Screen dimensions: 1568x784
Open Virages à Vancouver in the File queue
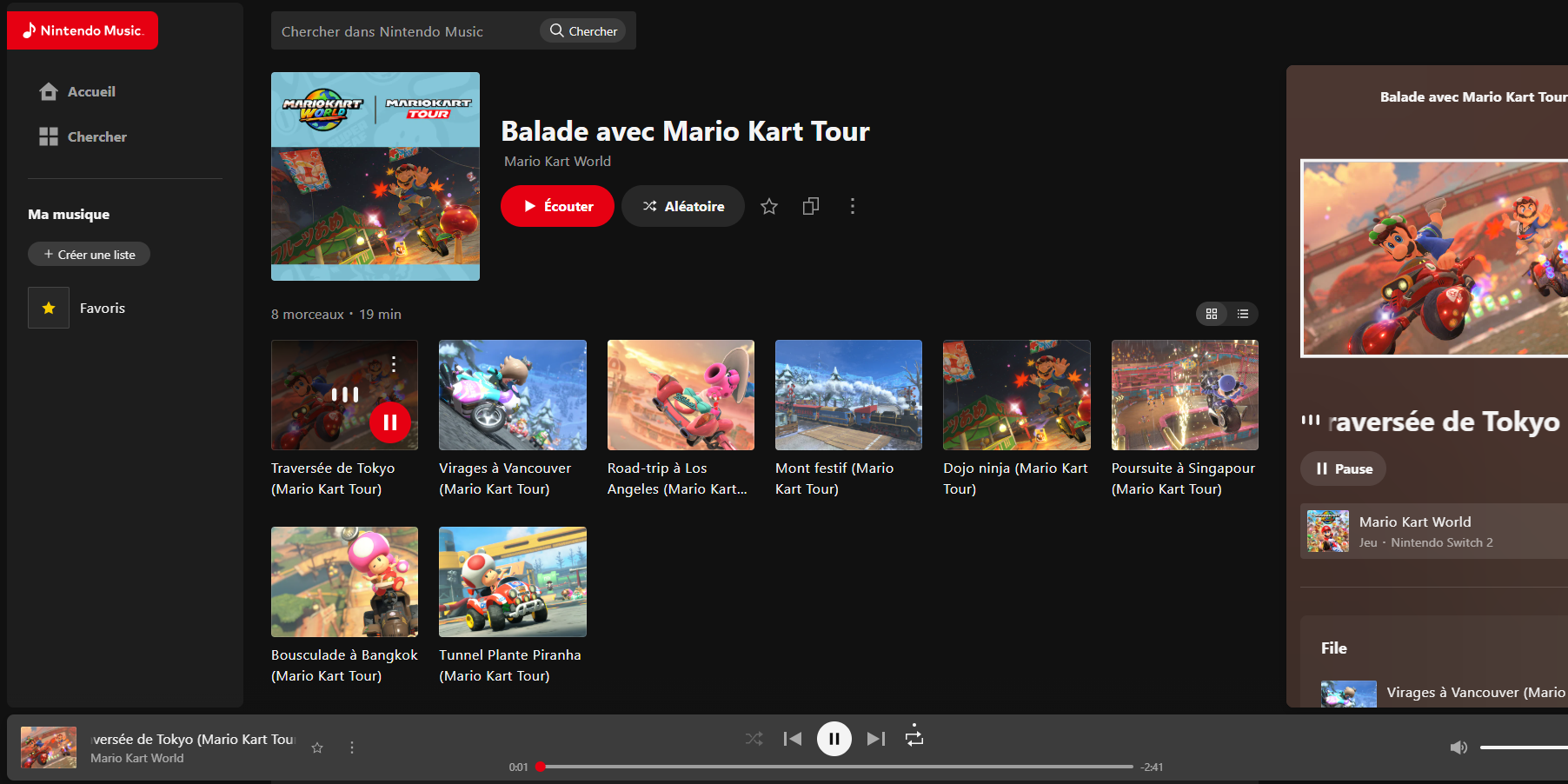(1443, 693)
